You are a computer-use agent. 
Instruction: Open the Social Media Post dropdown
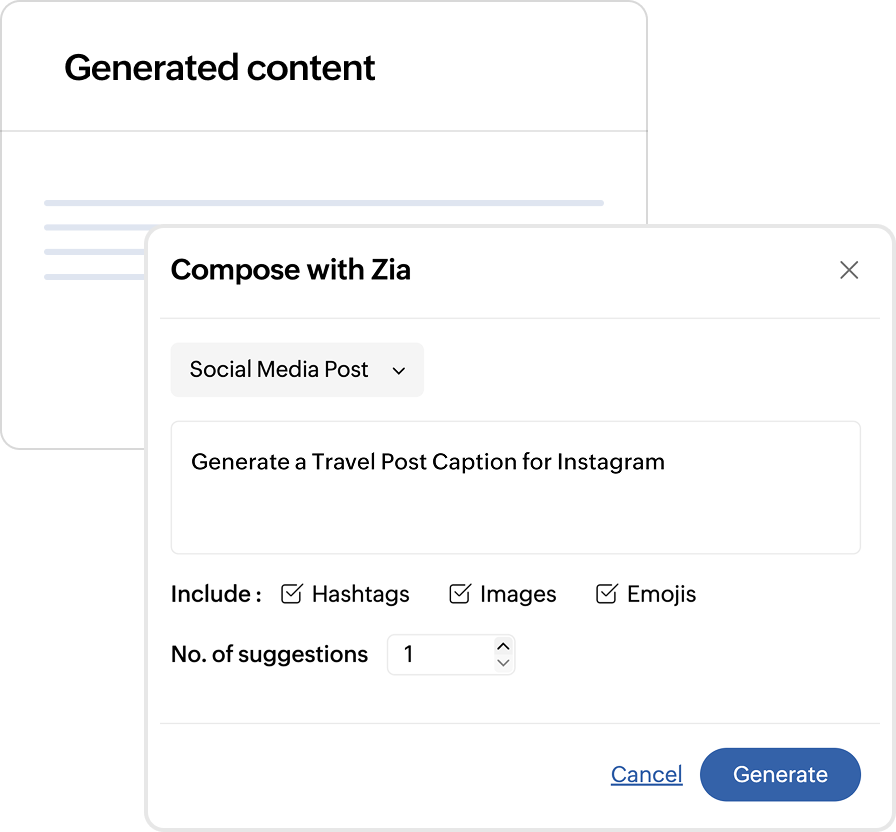(297, 370)
